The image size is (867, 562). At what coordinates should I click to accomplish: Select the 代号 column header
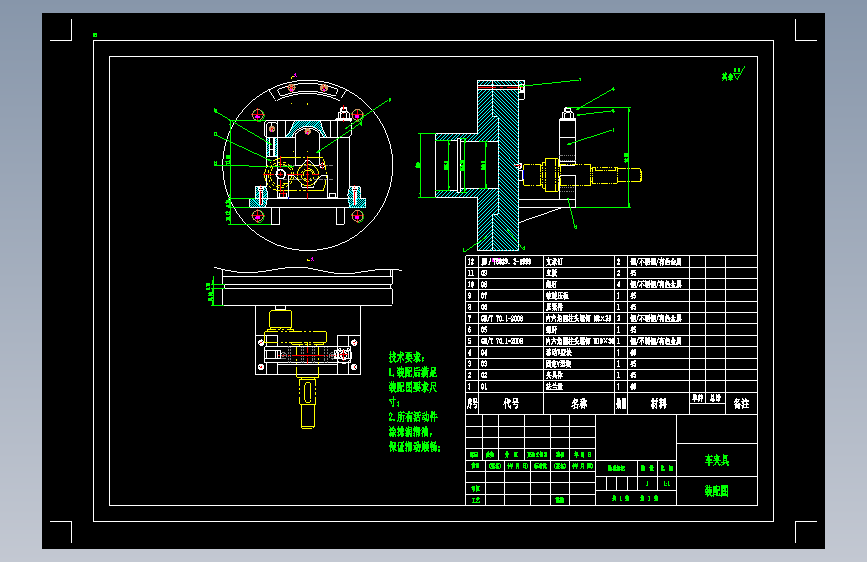tap(511, 403)
